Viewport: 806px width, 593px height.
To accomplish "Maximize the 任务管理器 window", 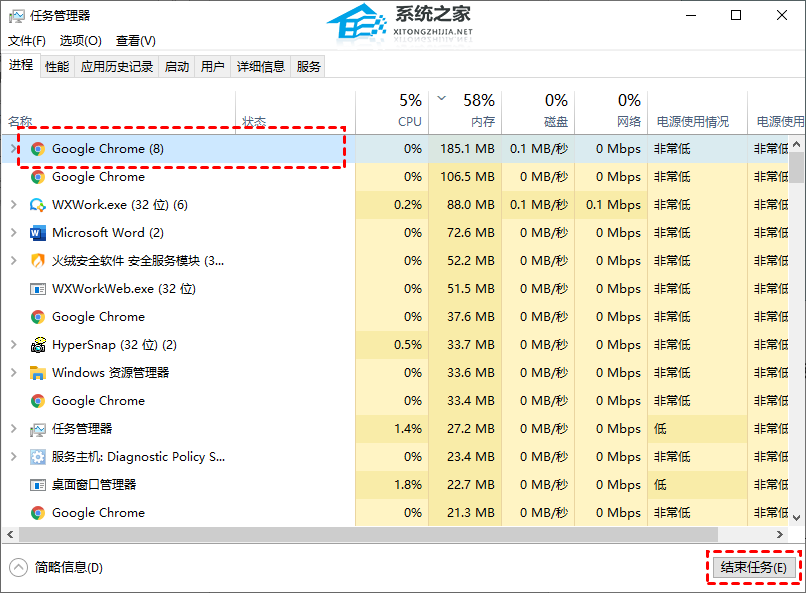I will (736, 15).
